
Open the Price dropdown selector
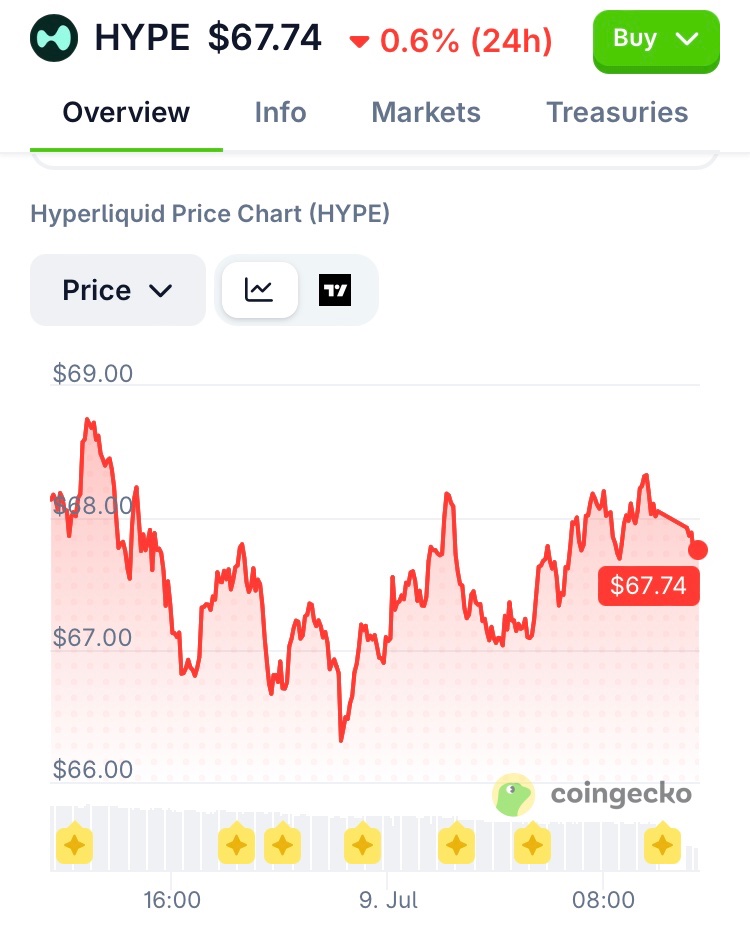[x=118, y=290]
